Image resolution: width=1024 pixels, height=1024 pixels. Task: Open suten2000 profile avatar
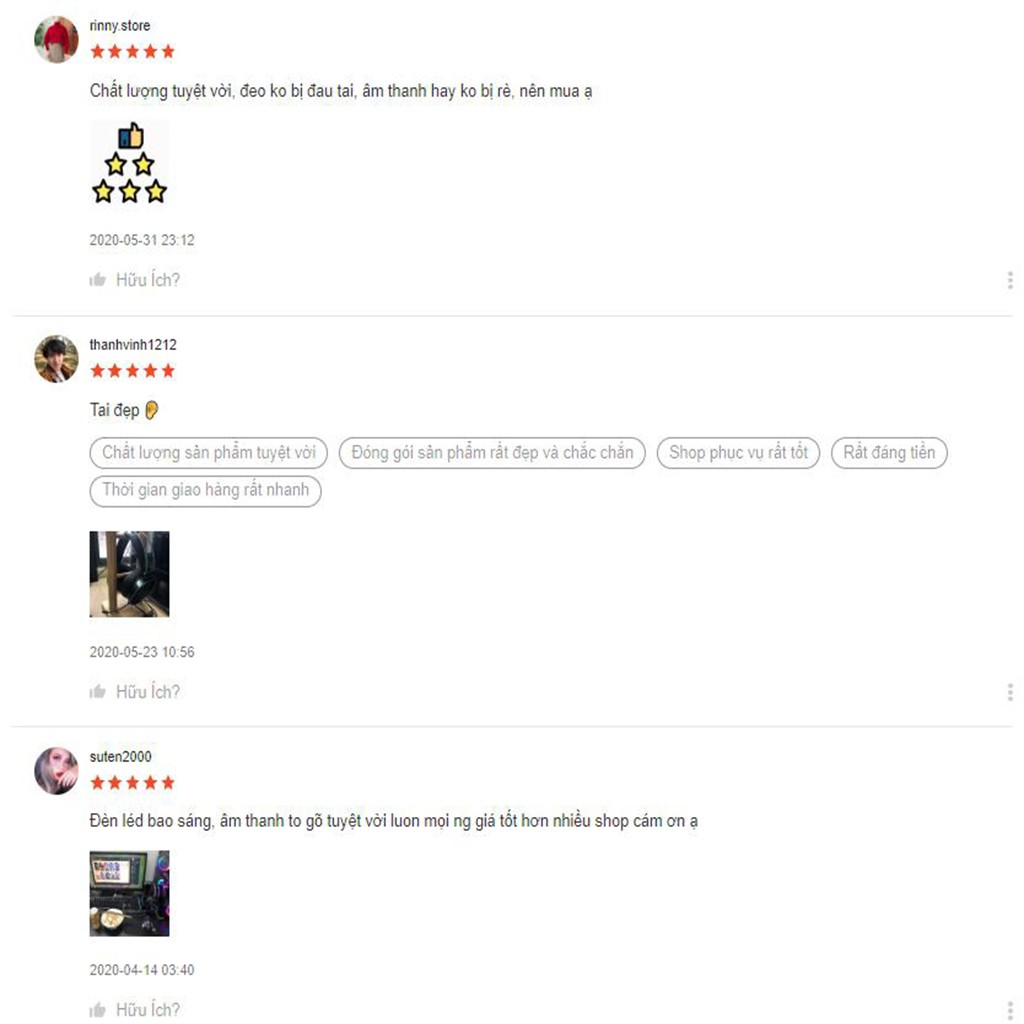tap(56, 771)
